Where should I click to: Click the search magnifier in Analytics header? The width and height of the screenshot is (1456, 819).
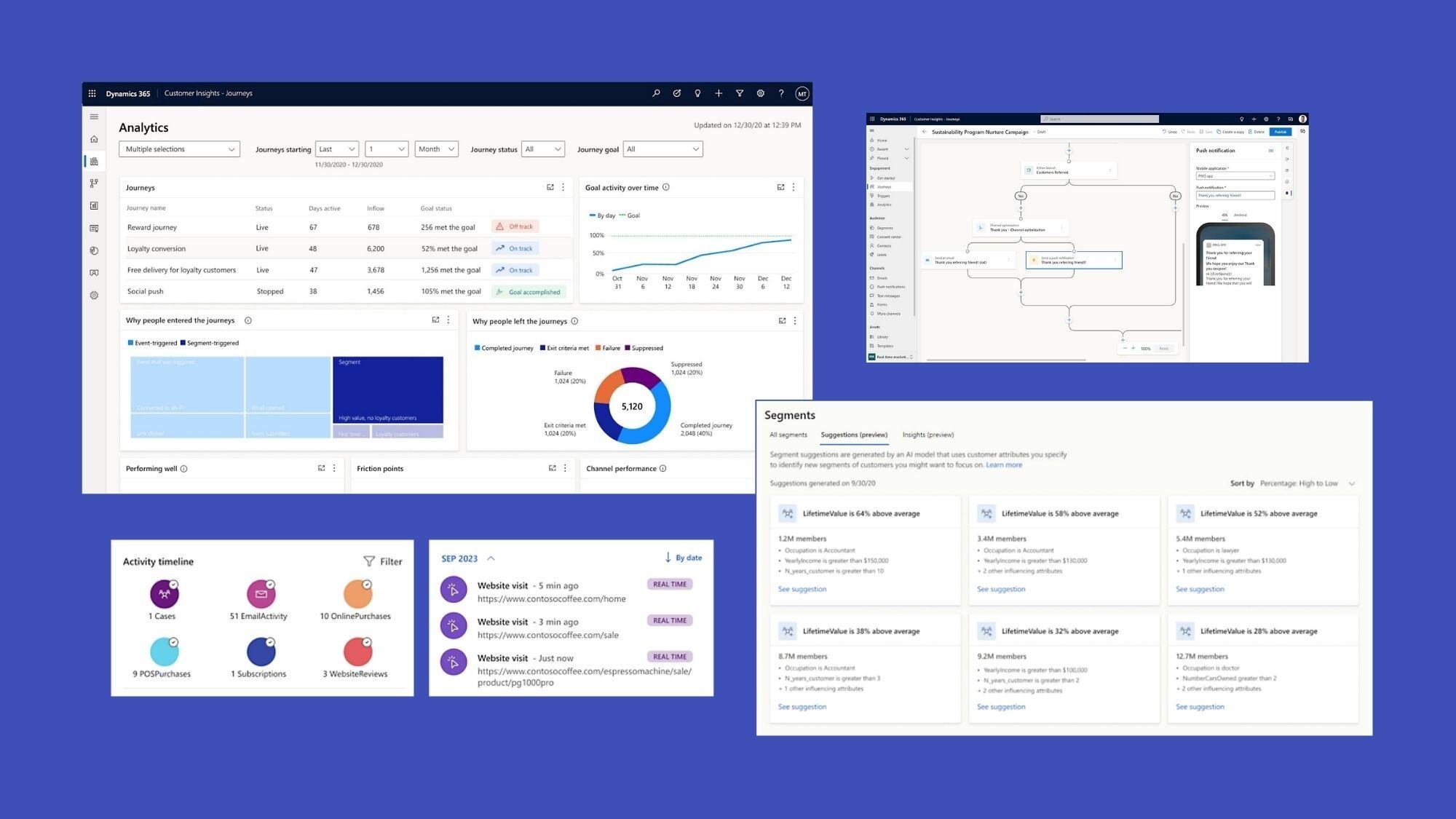[656, 93]
